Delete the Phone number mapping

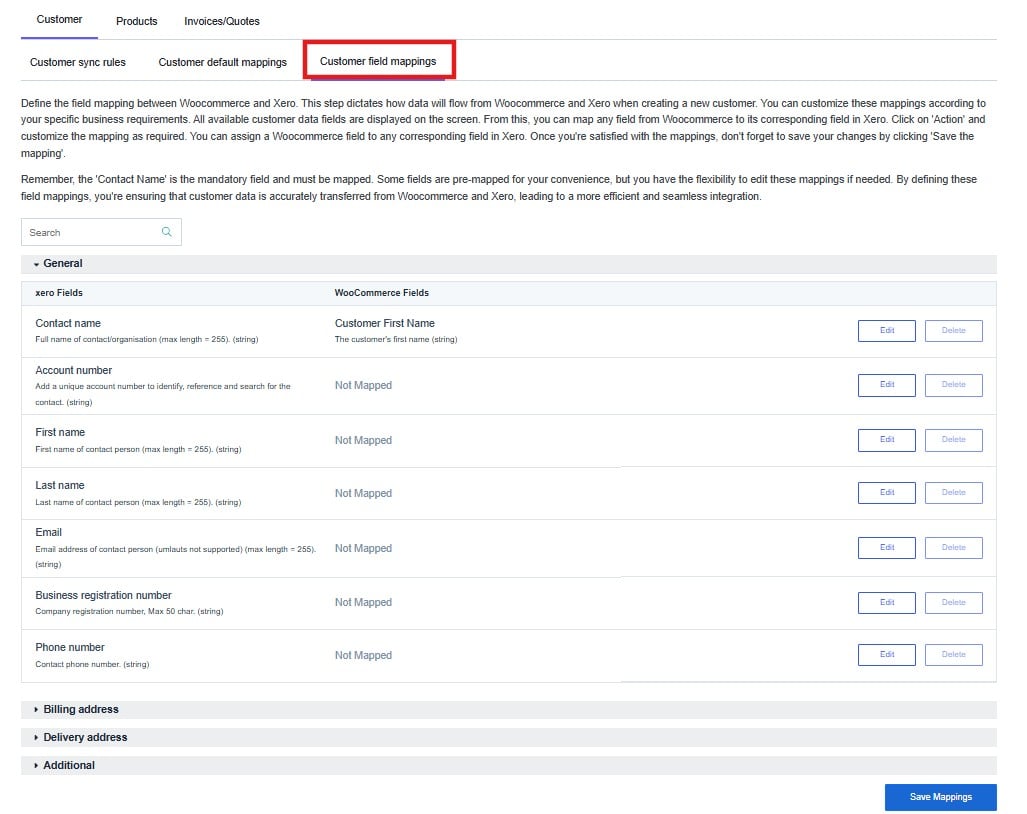pos(954,654)
